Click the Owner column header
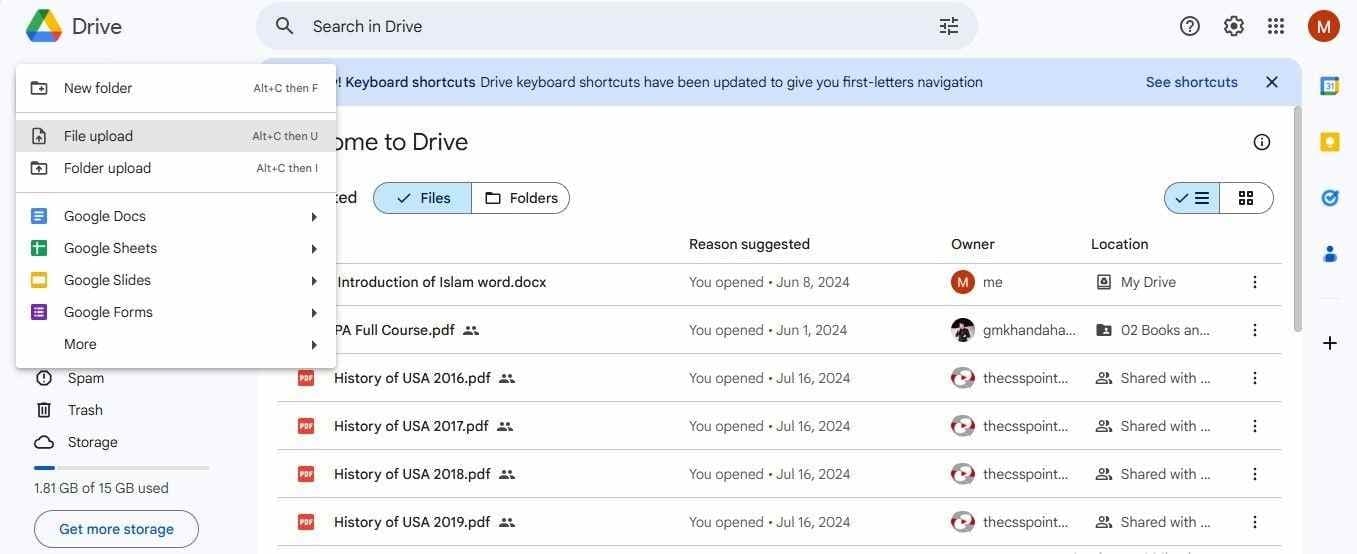Viewport: 1357px width, 554px height. (x=972, y=244)
